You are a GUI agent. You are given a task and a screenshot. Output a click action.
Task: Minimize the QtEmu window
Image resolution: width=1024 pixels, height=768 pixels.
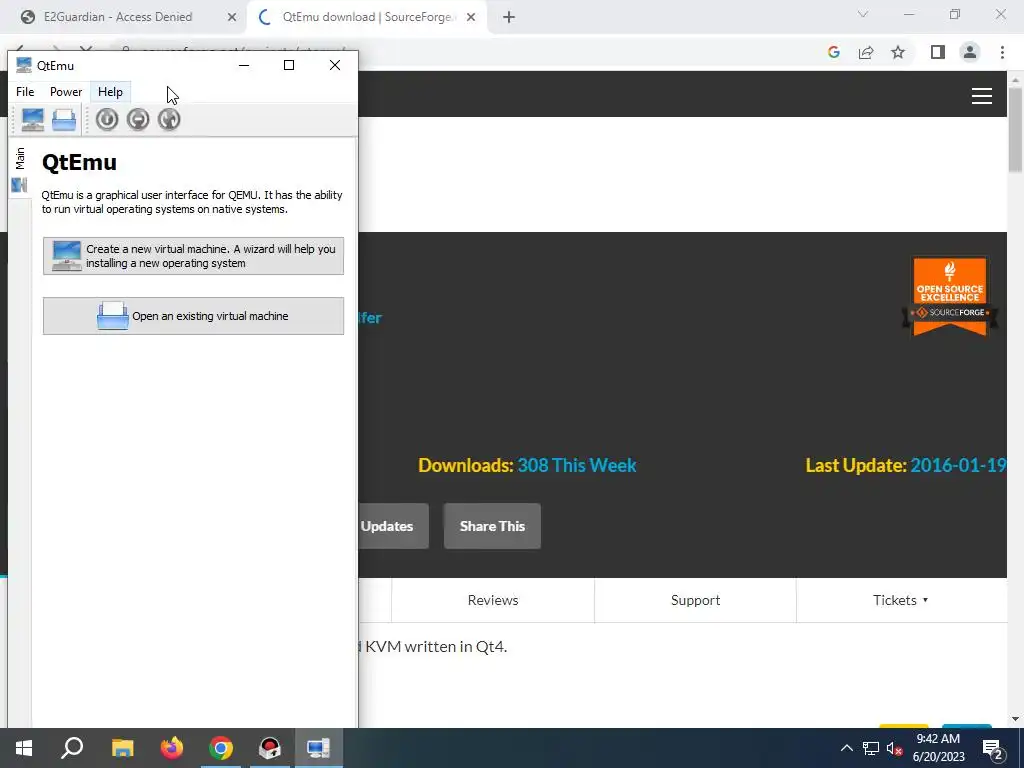coord(244,65)
